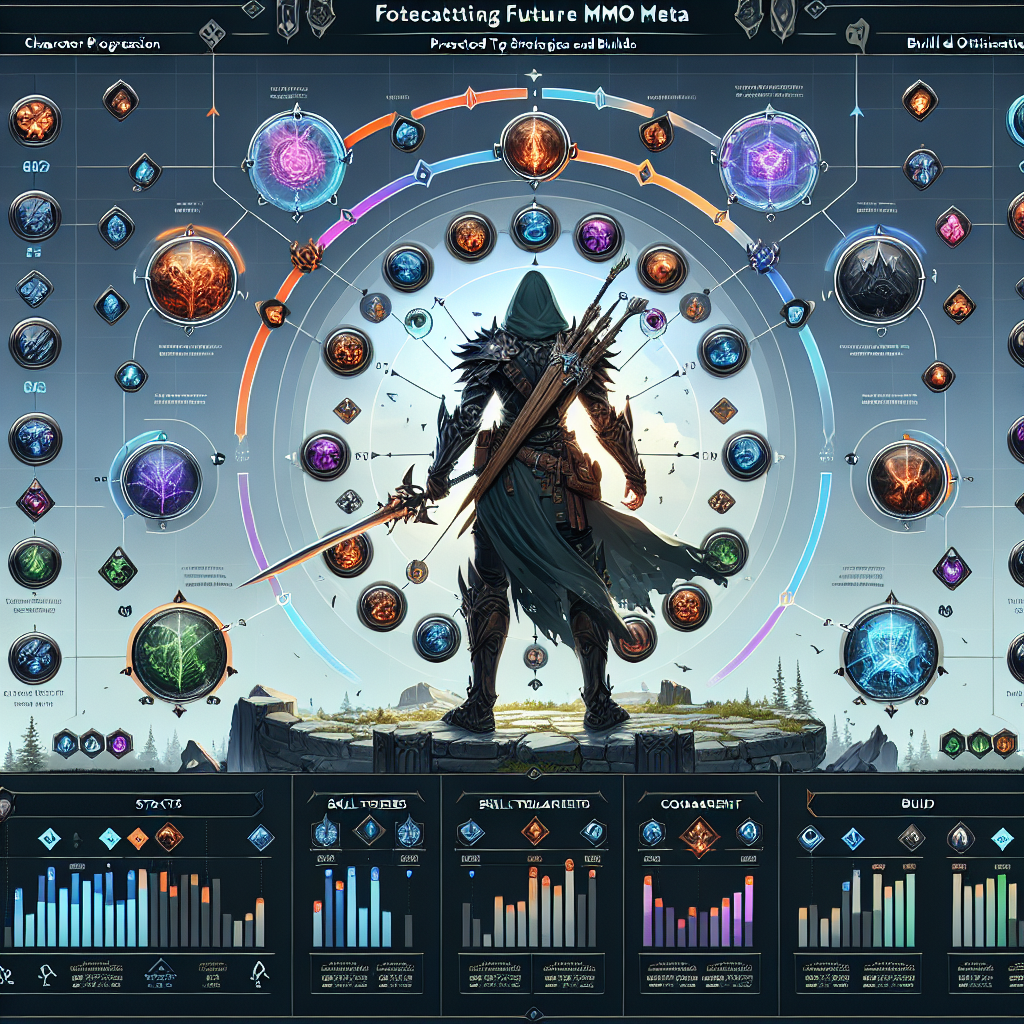Open the Character Progression section
This screenshot has width=1024, height=1024.
pos(92,44)
